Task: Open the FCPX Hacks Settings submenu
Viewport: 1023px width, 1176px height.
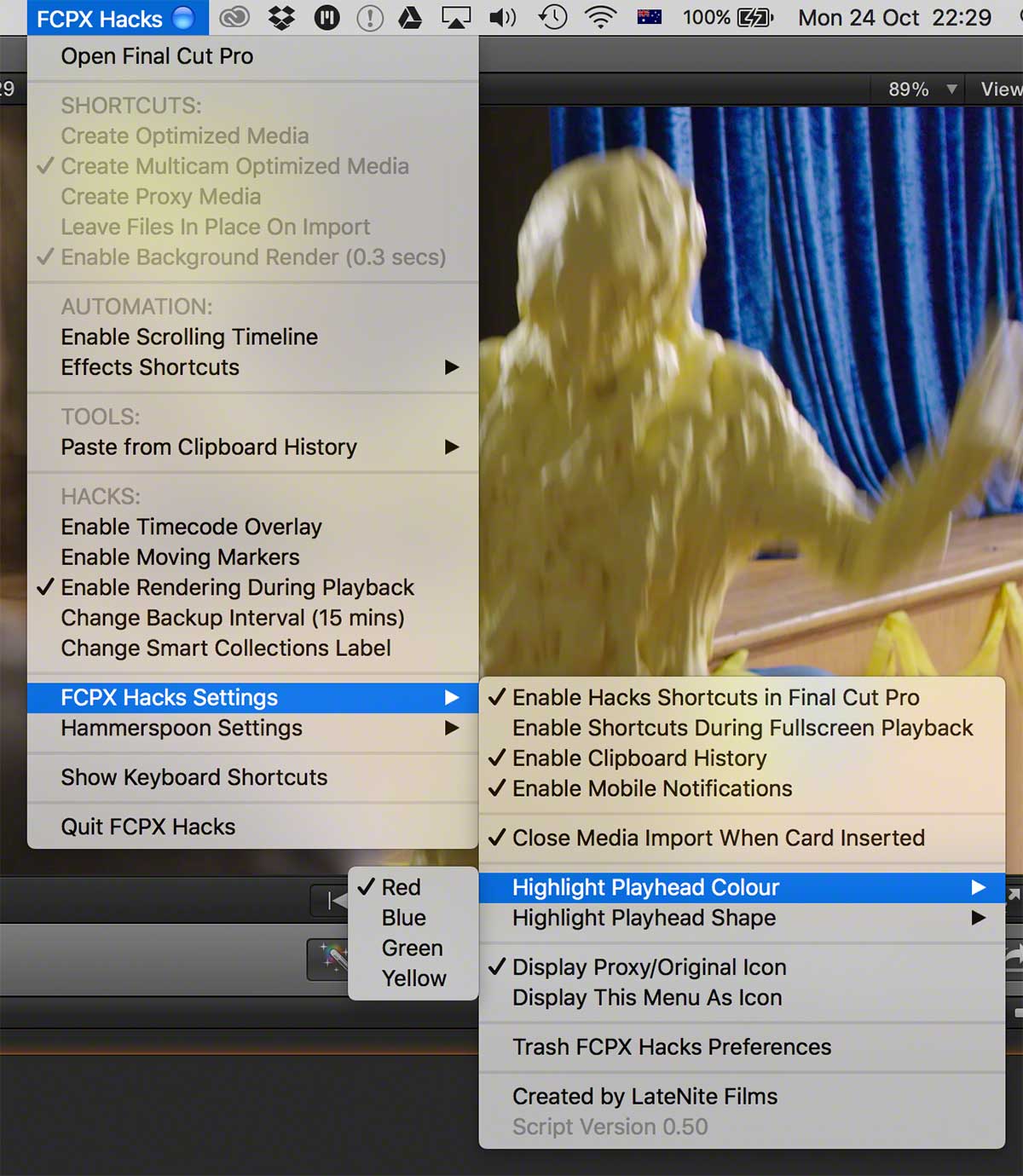Action: click(x=252, y=698)
